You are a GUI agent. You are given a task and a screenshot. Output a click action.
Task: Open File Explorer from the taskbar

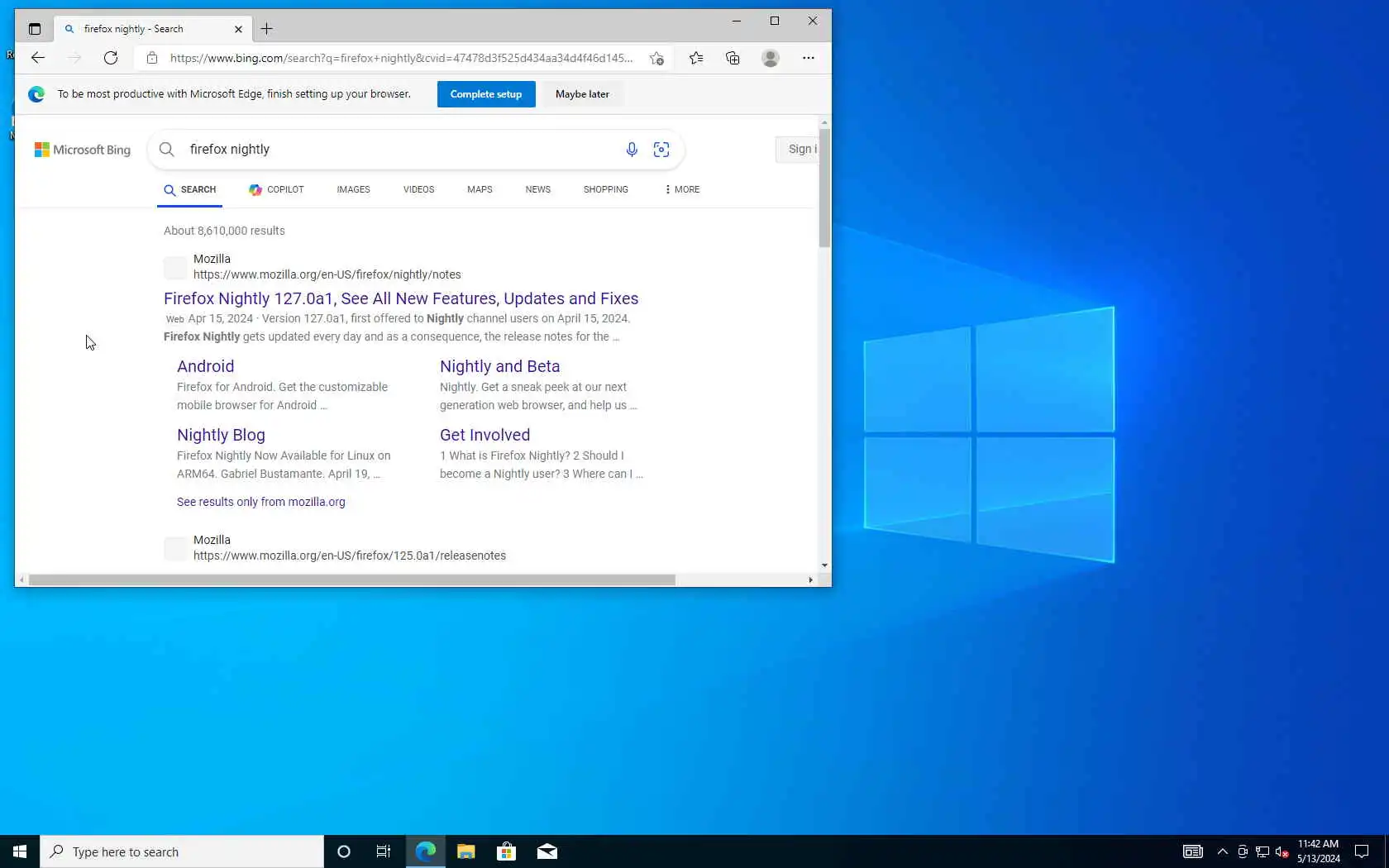(466, 851)
